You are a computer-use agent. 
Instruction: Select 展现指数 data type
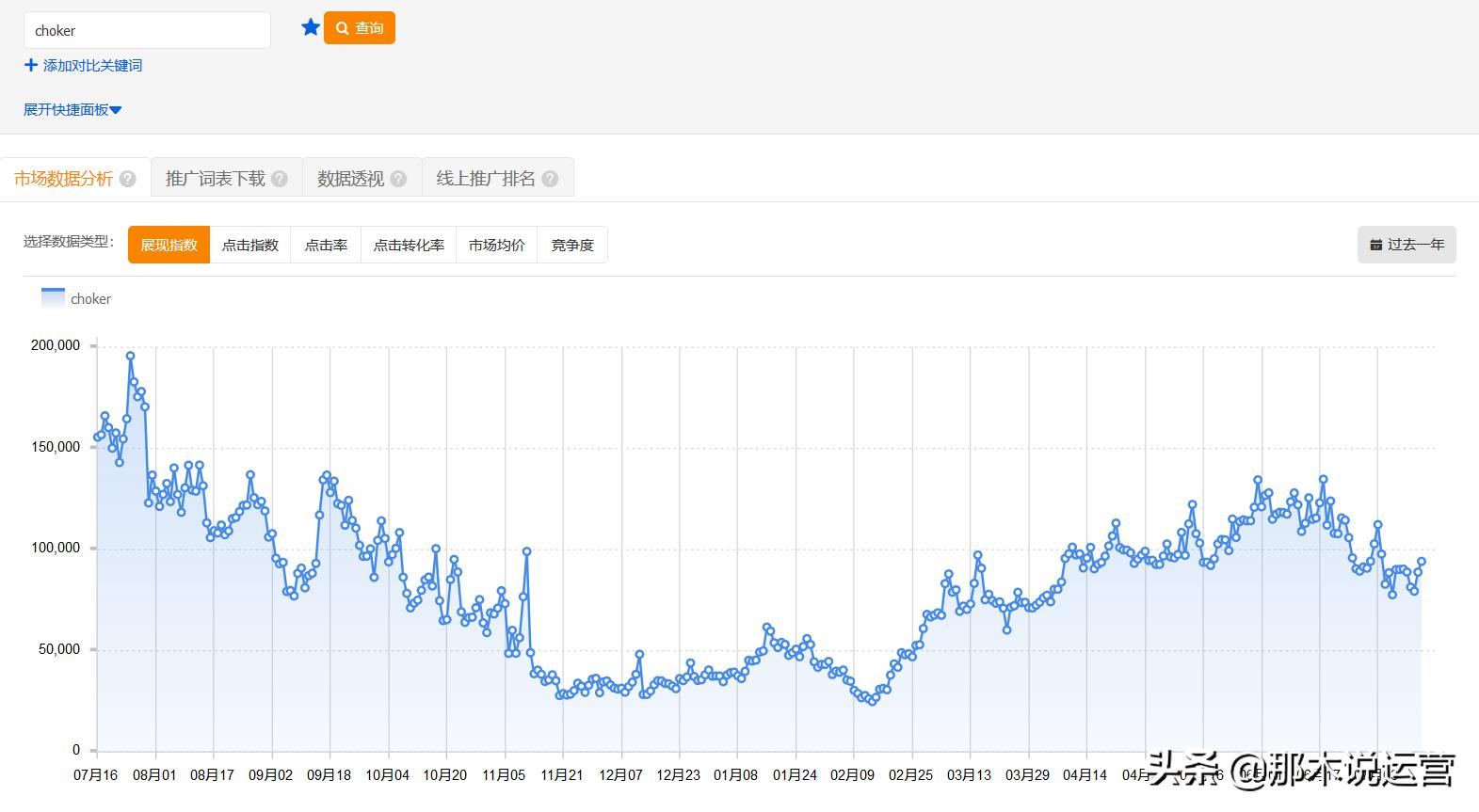click(x=169, y=245)
